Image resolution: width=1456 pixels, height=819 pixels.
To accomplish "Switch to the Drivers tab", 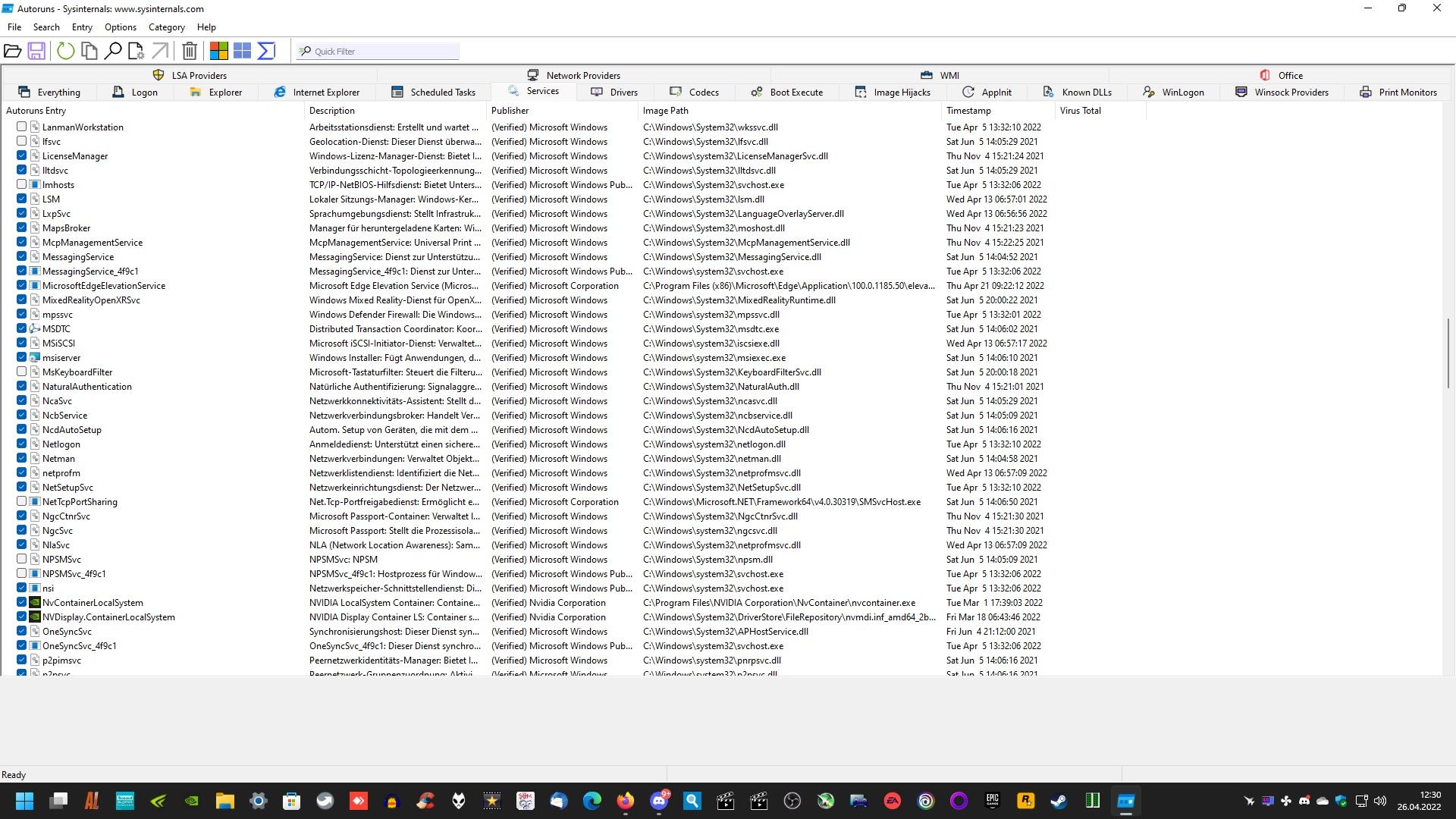I will click(x=614, y=92).
